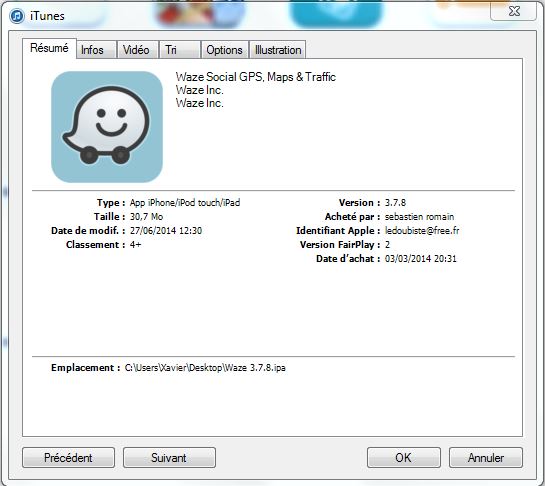The height and width of the screenshot is (486, 545).
Task: Click the version value 3.7.8
Action: pyautogui.click(x=395, y=203)
